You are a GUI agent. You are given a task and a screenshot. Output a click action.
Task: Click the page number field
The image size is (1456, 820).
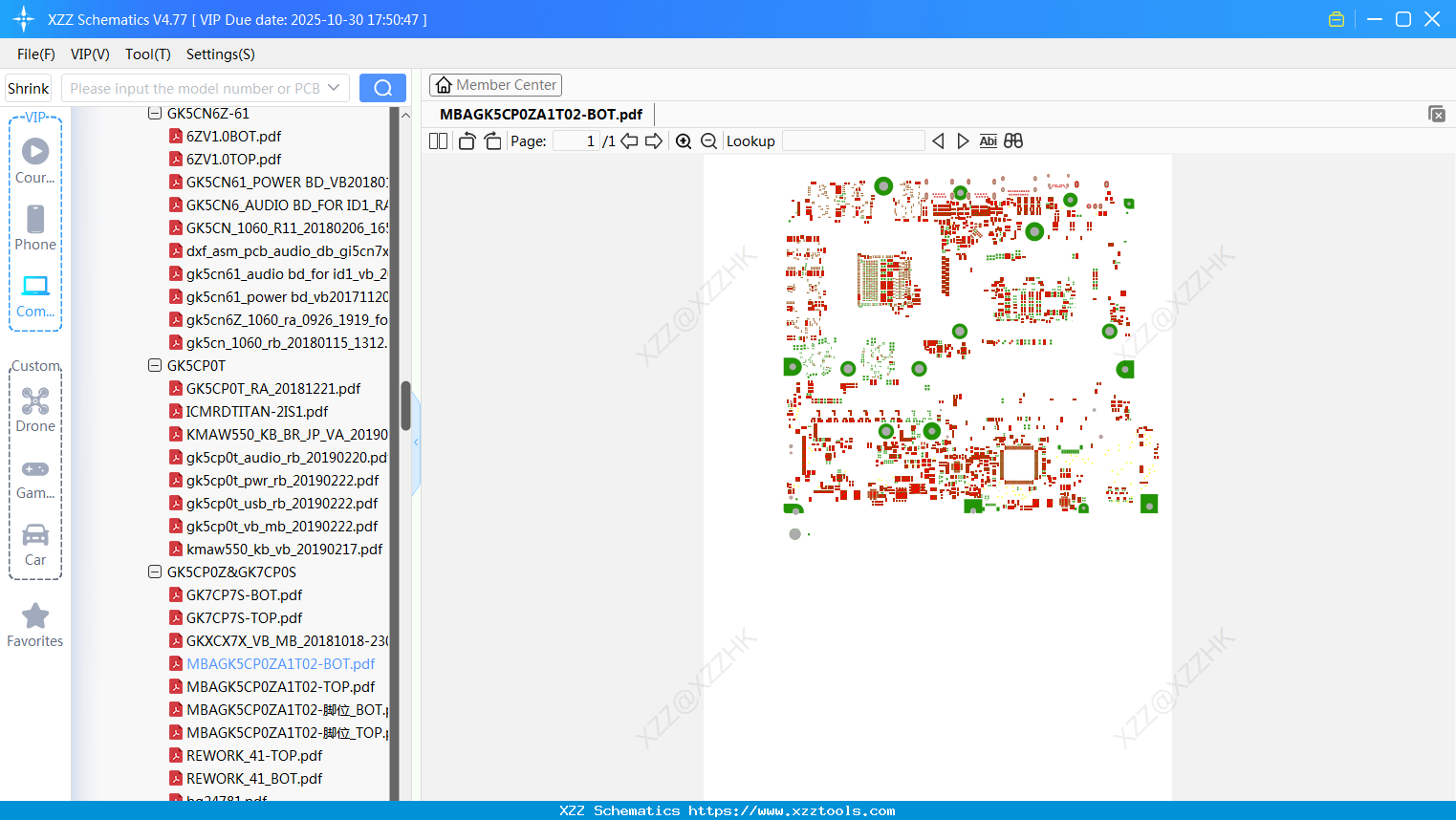tap(576, 141)
